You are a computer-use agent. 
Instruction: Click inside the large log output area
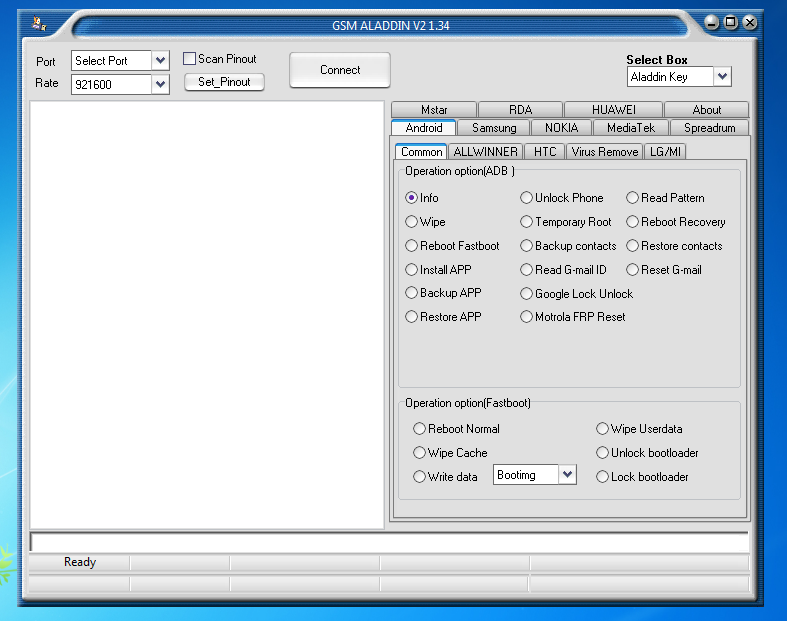[x=207, y=315]
